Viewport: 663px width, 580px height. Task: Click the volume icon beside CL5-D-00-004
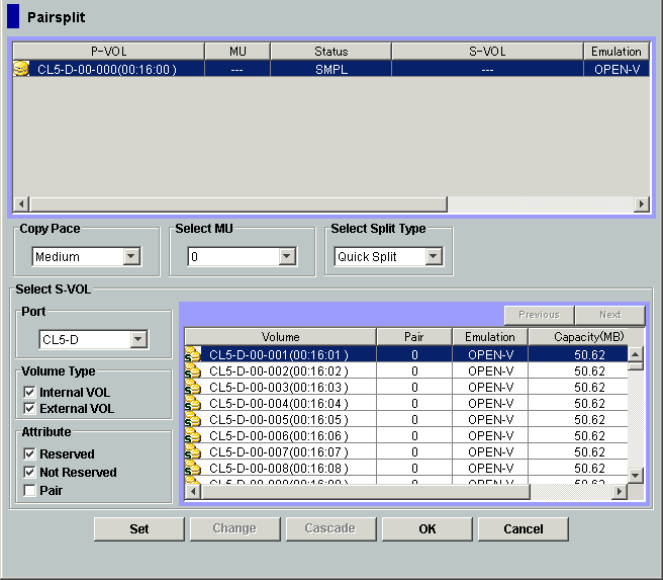click(x=193, y=403)
